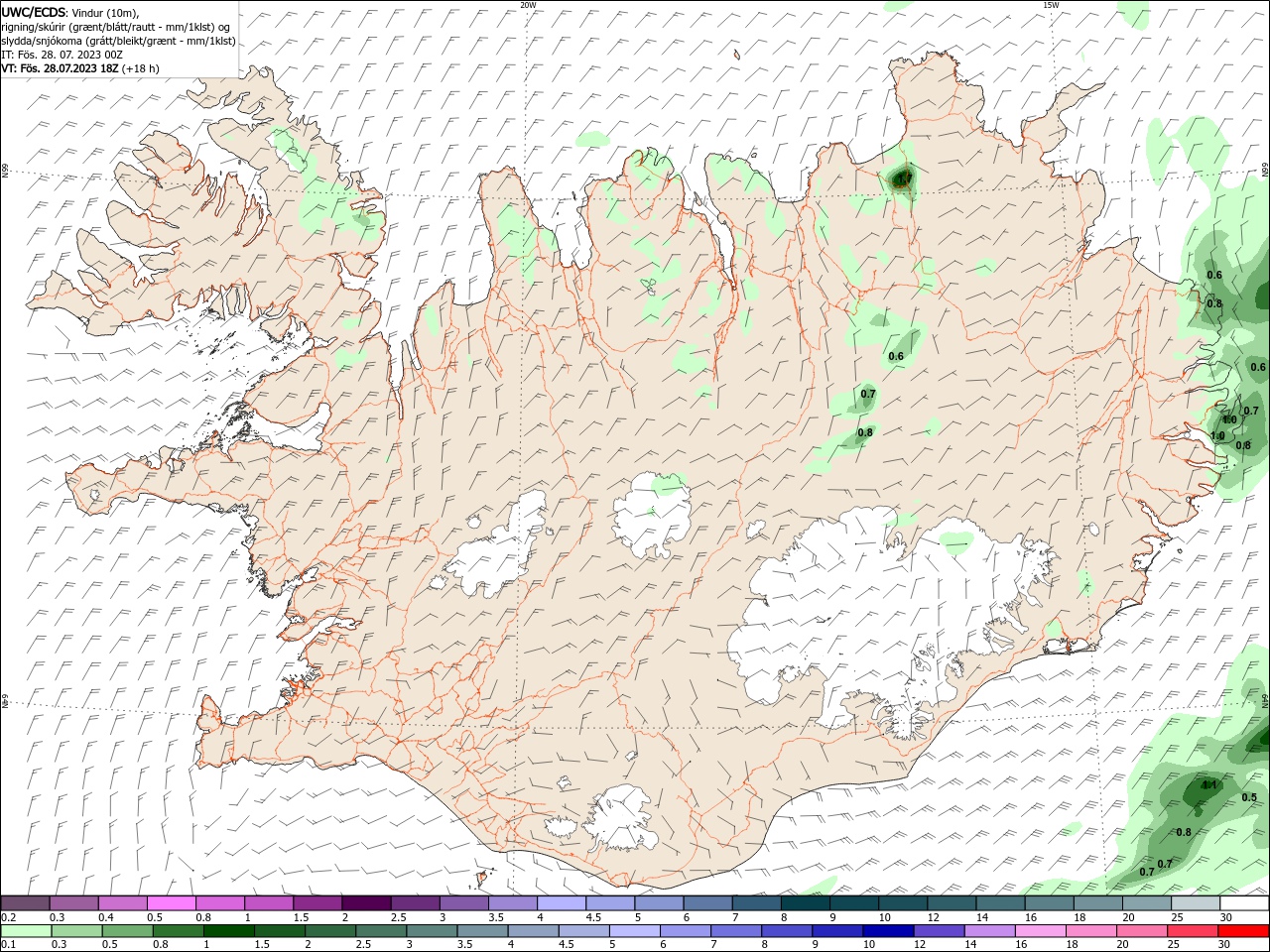This screenshot has width=1270, height=952.
Task: Click the darkest purple 2 mm snow swatch
Action: (x=366, y=902)
